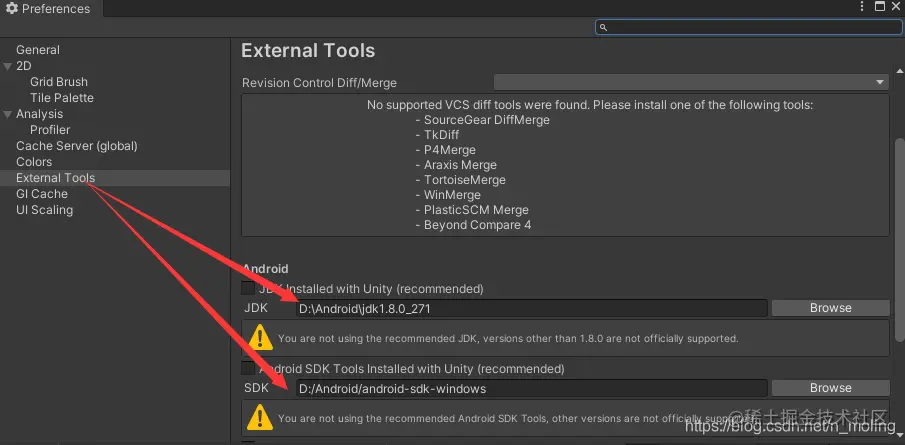Click the JDK field label
The image size is (905, 445).
(256, 308)
